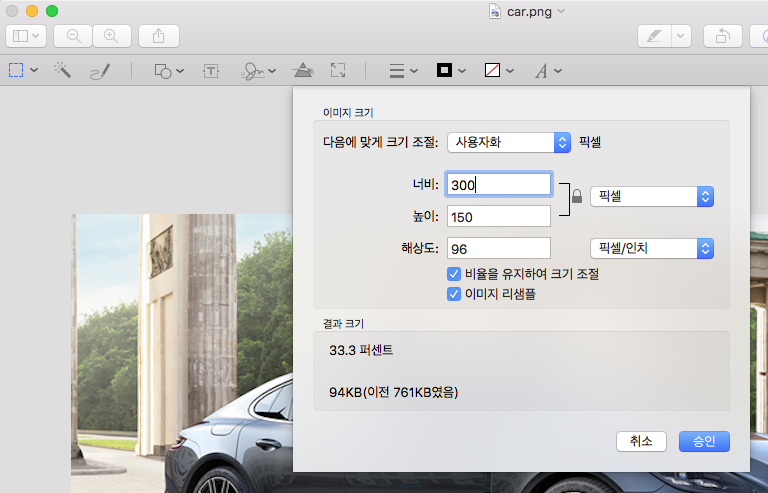Viewport: 768px width, 493px height.
Task: Click the Rotate button in toolbar
Action: [x=722, y=36]
